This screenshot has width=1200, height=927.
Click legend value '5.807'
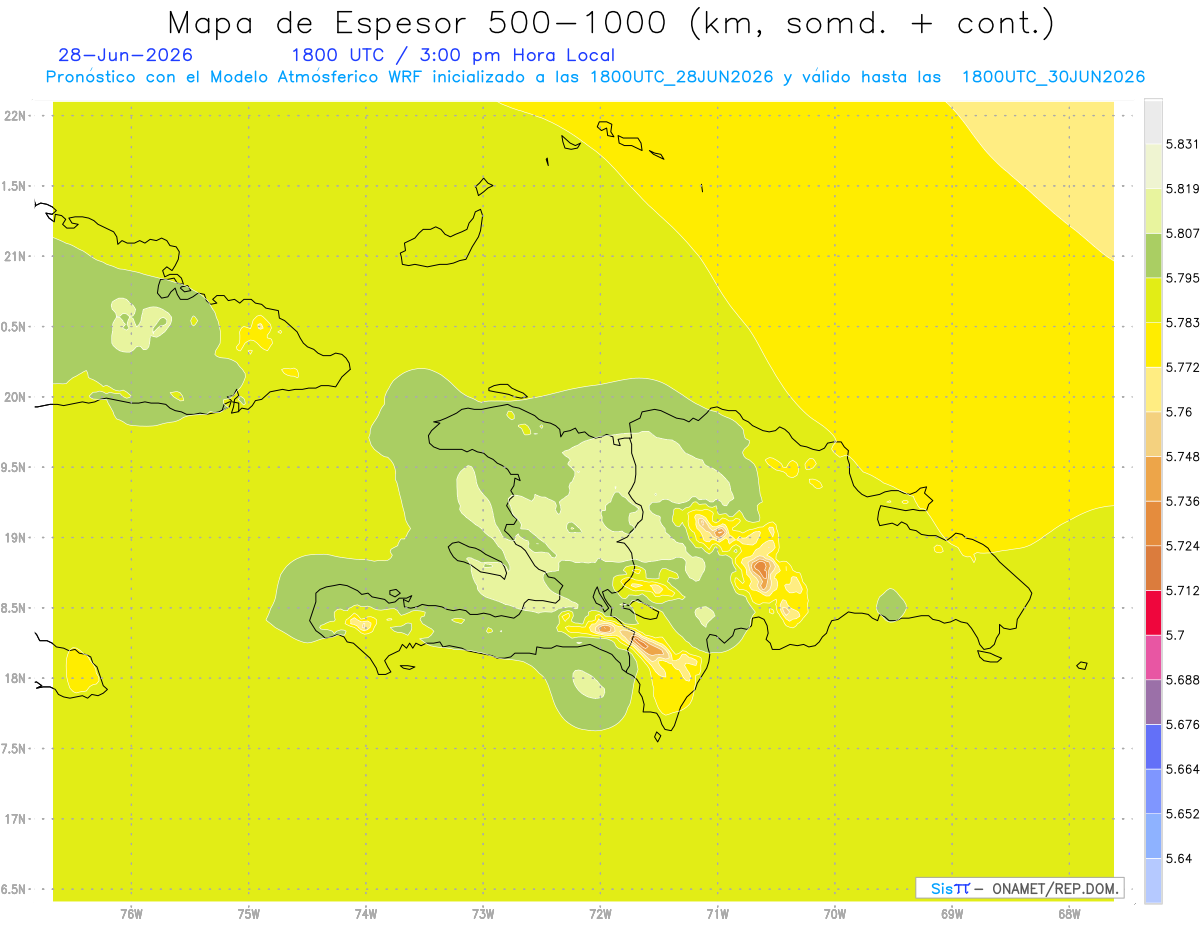(1182, 233)
